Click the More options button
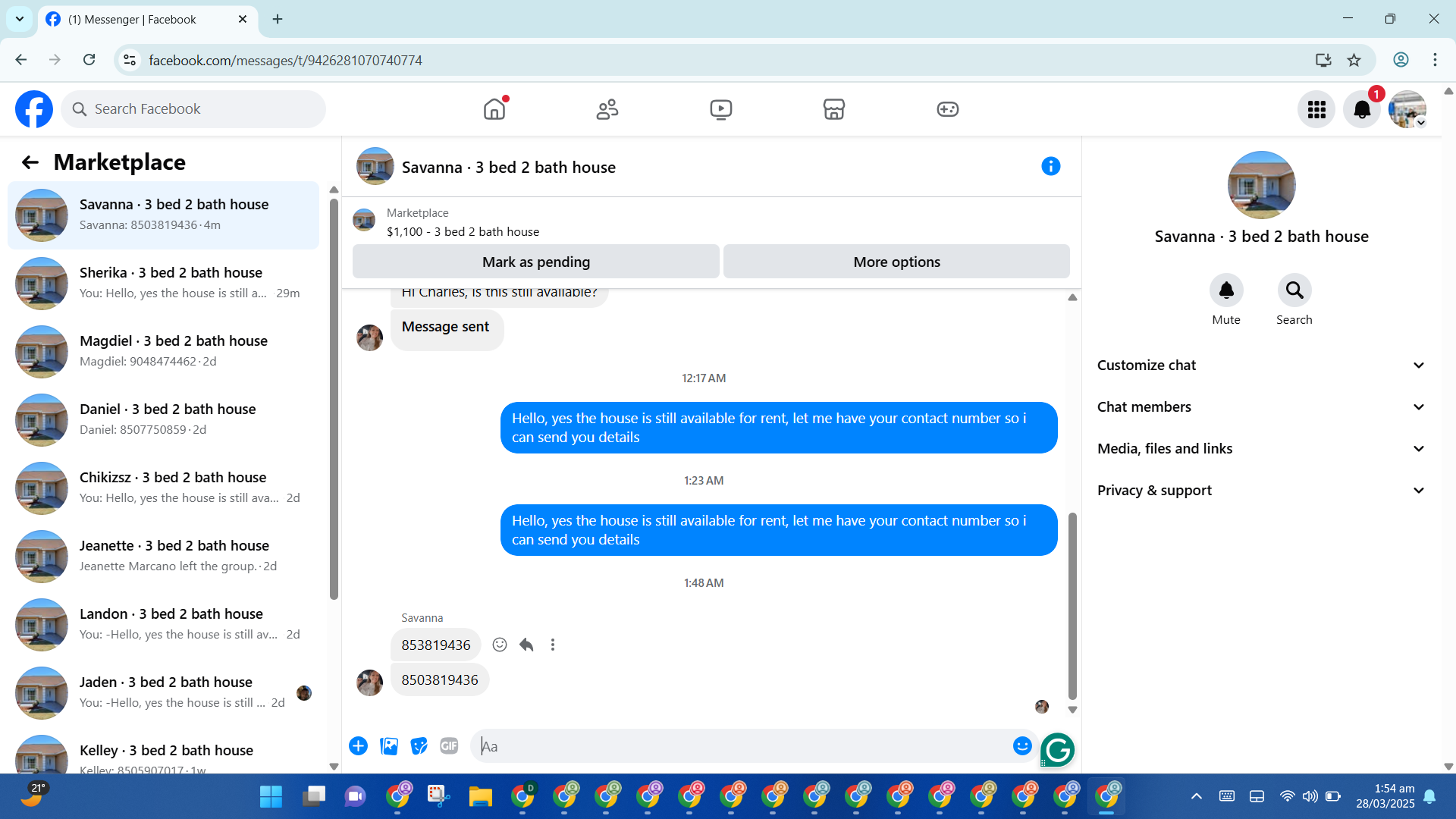Image resolution: width=1456 pixels, height=819 pixels. [x=896, y=262]
